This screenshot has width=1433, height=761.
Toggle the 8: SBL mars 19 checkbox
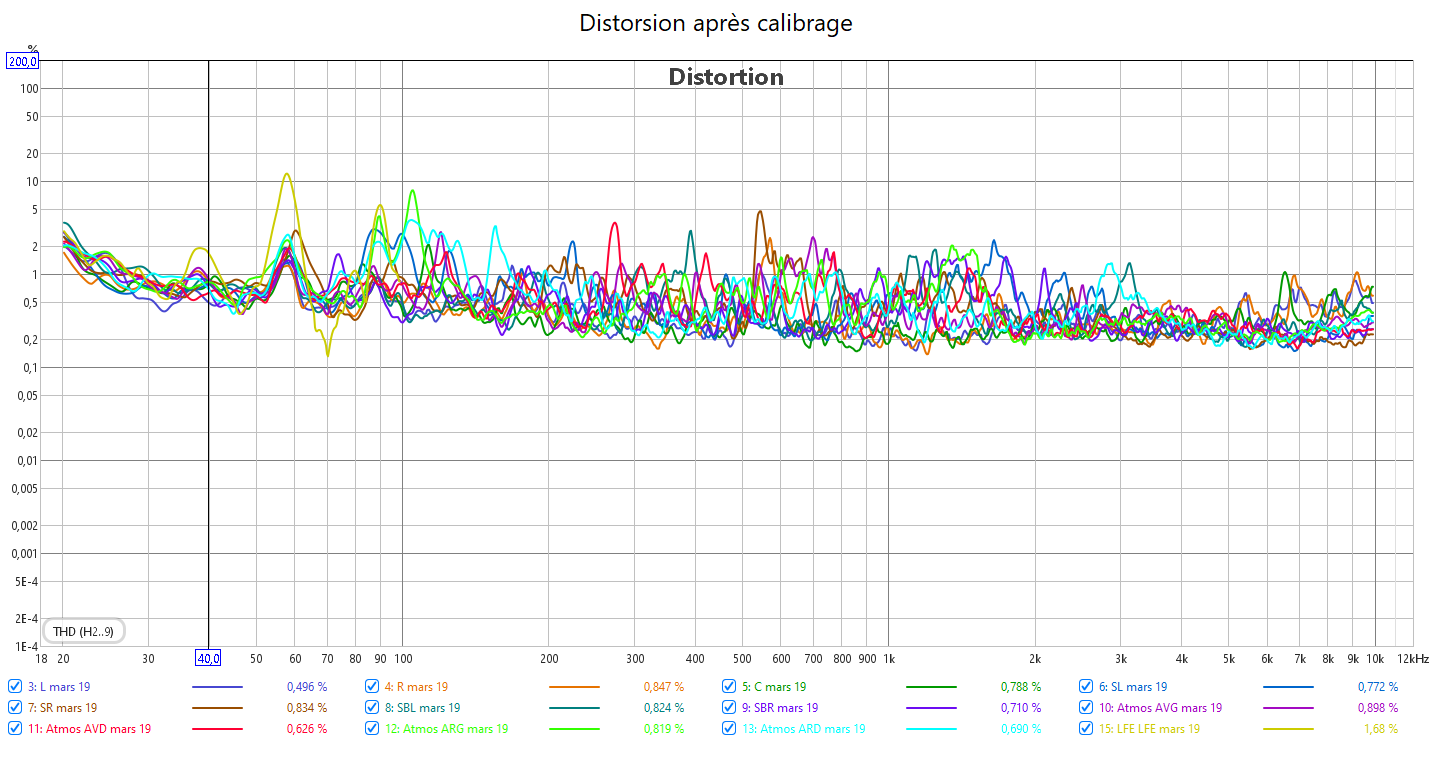372,708
